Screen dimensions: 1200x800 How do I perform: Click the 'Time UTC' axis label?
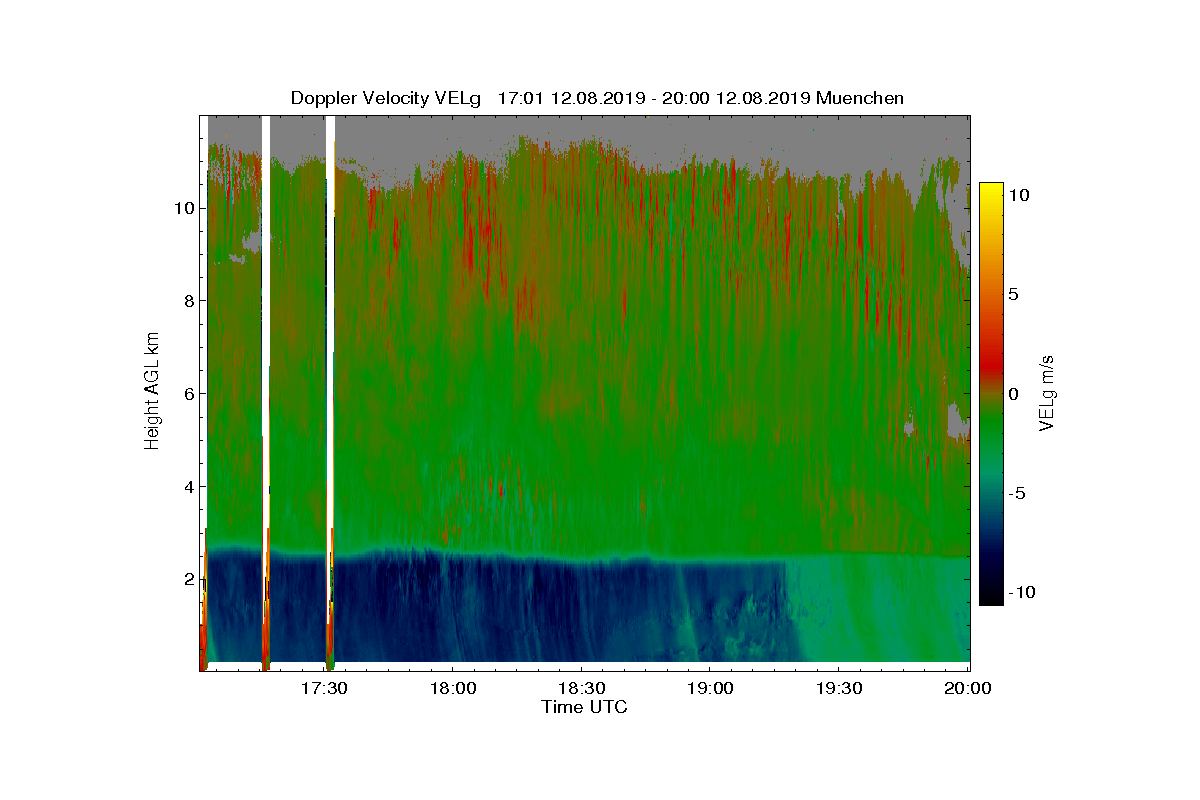click(585, 707)
